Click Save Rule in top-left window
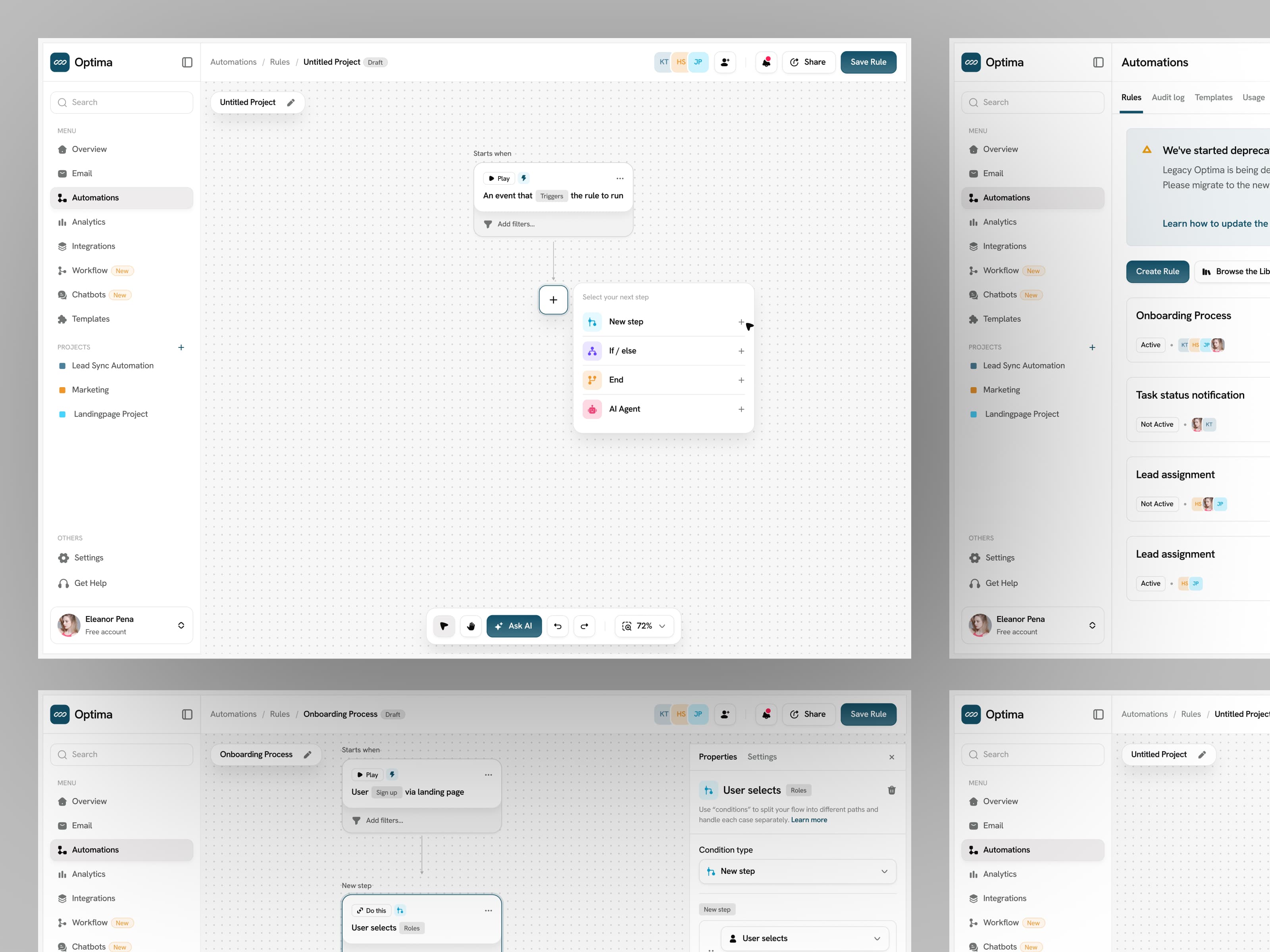Viewport: 1270px width, 952px height. coord(868,62)
